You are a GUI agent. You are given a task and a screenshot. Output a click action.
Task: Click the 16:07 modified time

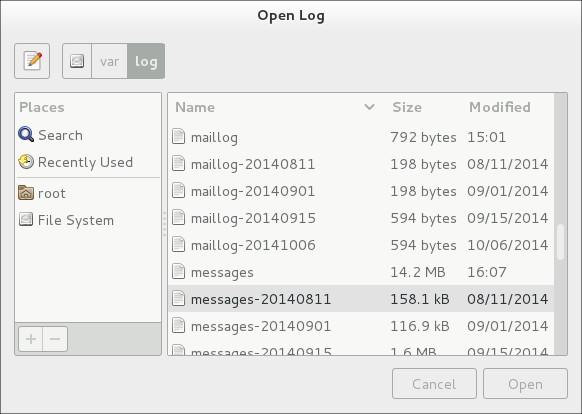click(x=487, y=272)
